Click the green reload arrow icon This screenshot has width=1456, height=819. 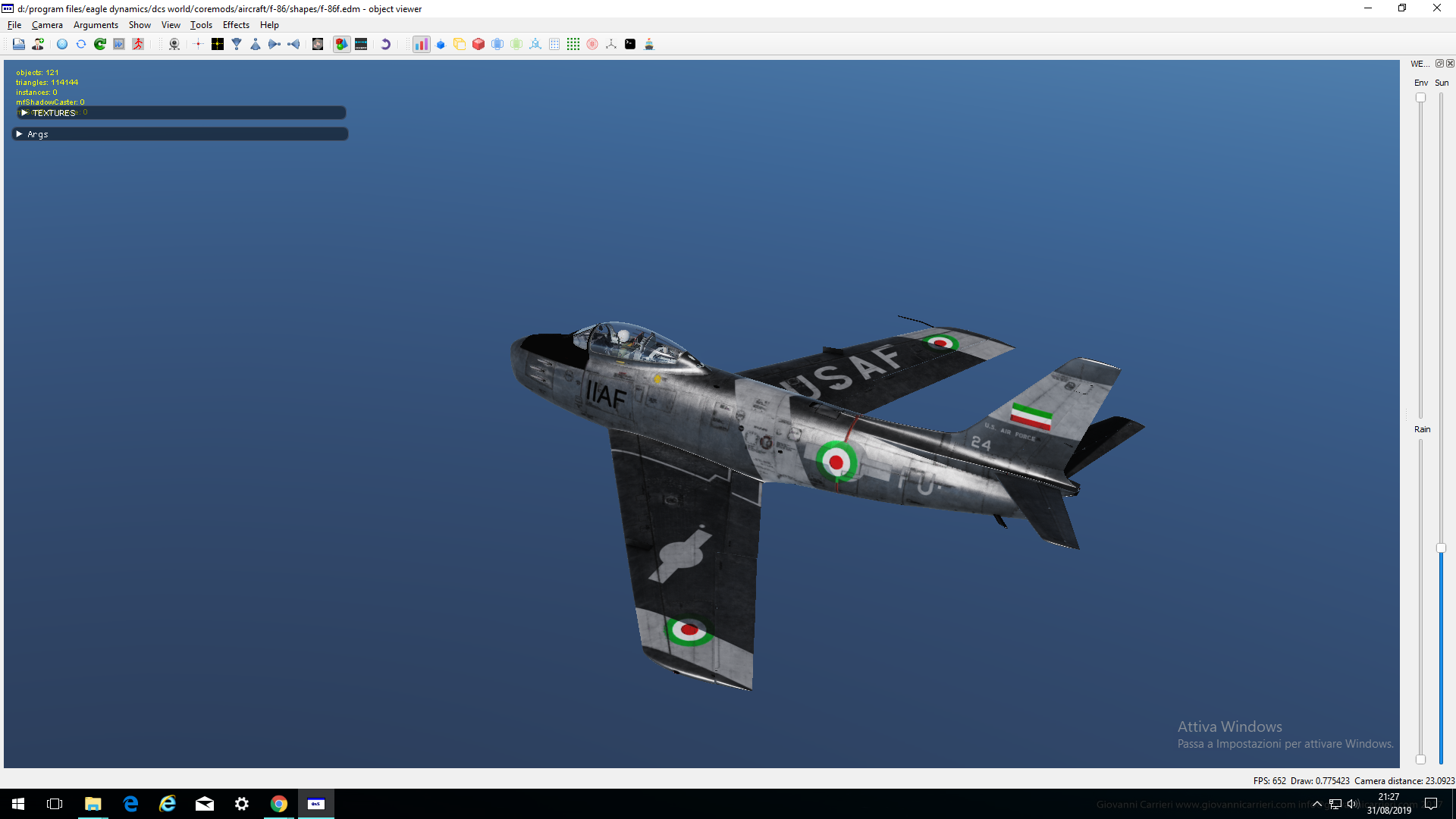click(x=100, y=44)
